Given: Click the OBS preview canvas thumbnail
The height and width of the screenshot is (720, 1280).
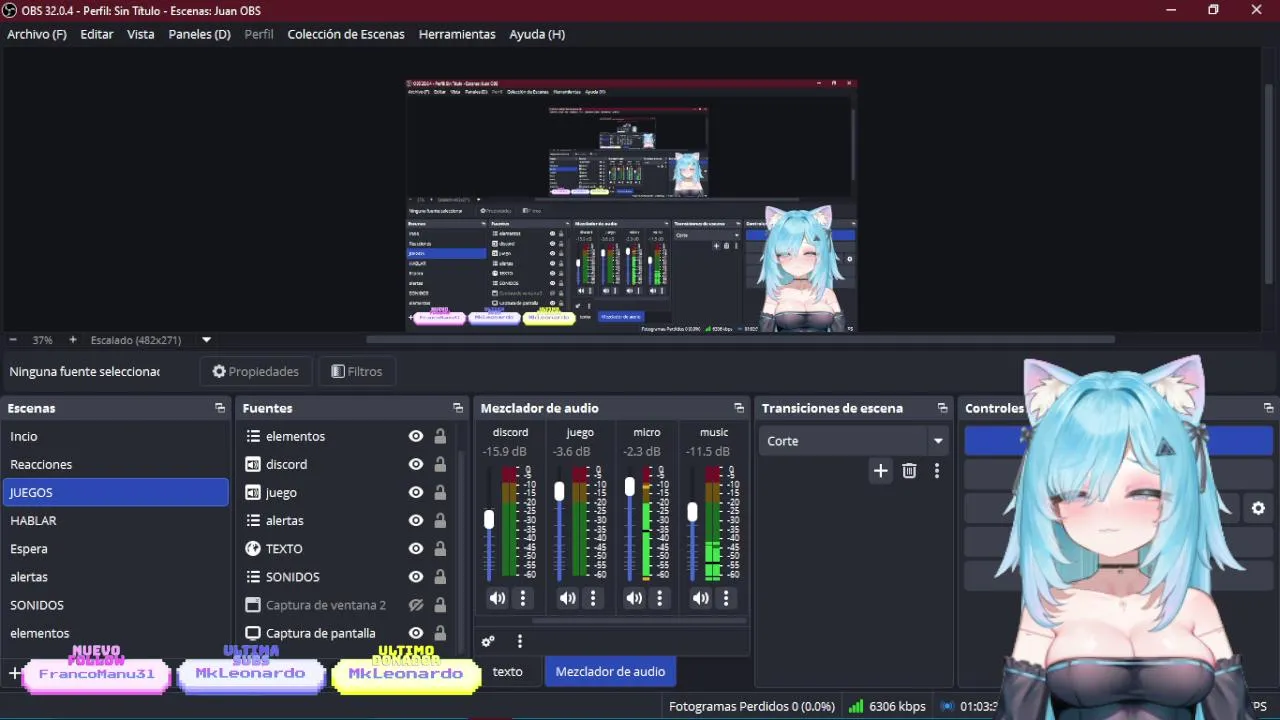Looking at the screenshot, I should (x=631, y=206).
